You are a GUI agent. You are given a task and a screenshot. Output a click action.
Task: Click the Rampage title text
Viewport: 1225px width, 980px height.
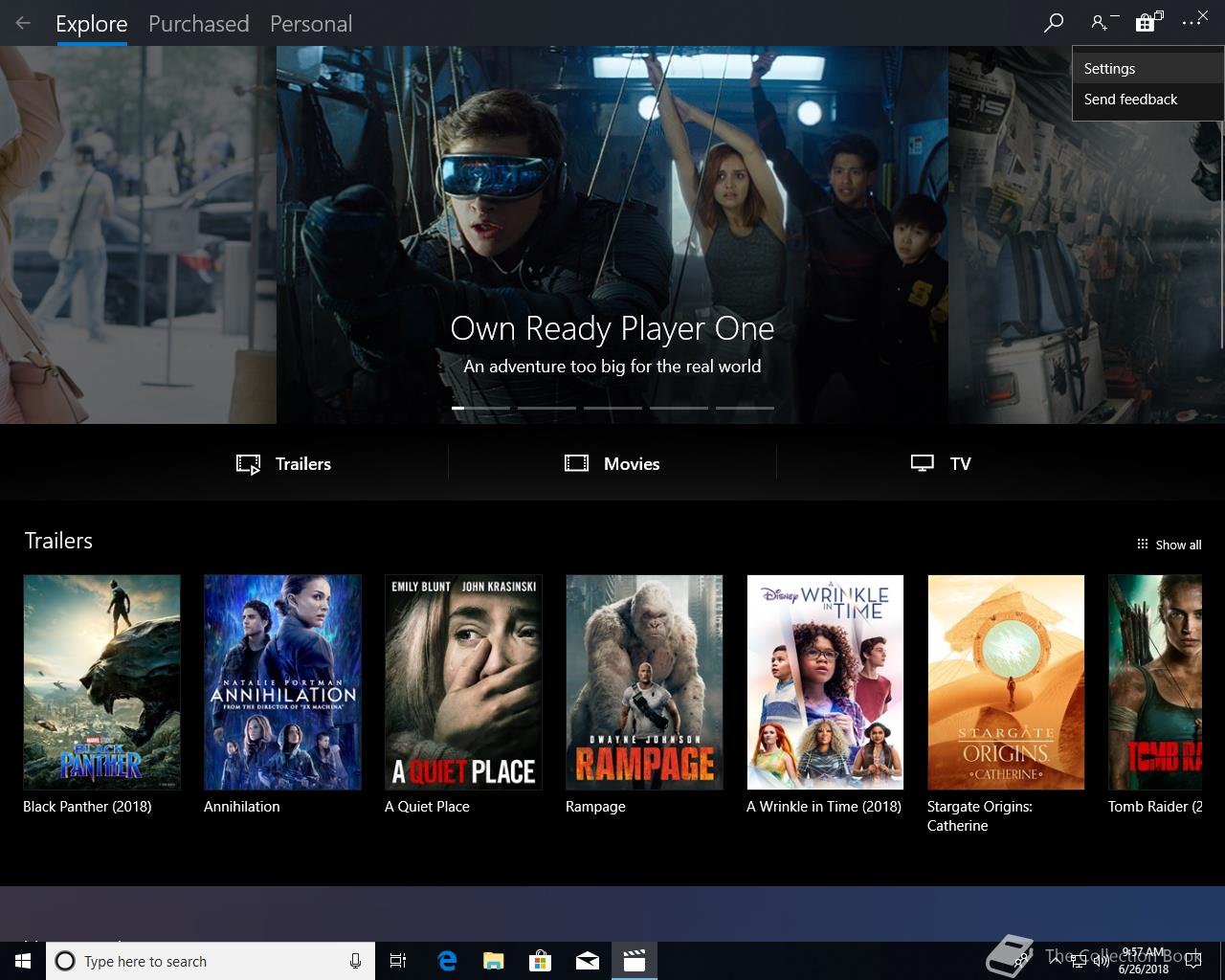[595, 807]
